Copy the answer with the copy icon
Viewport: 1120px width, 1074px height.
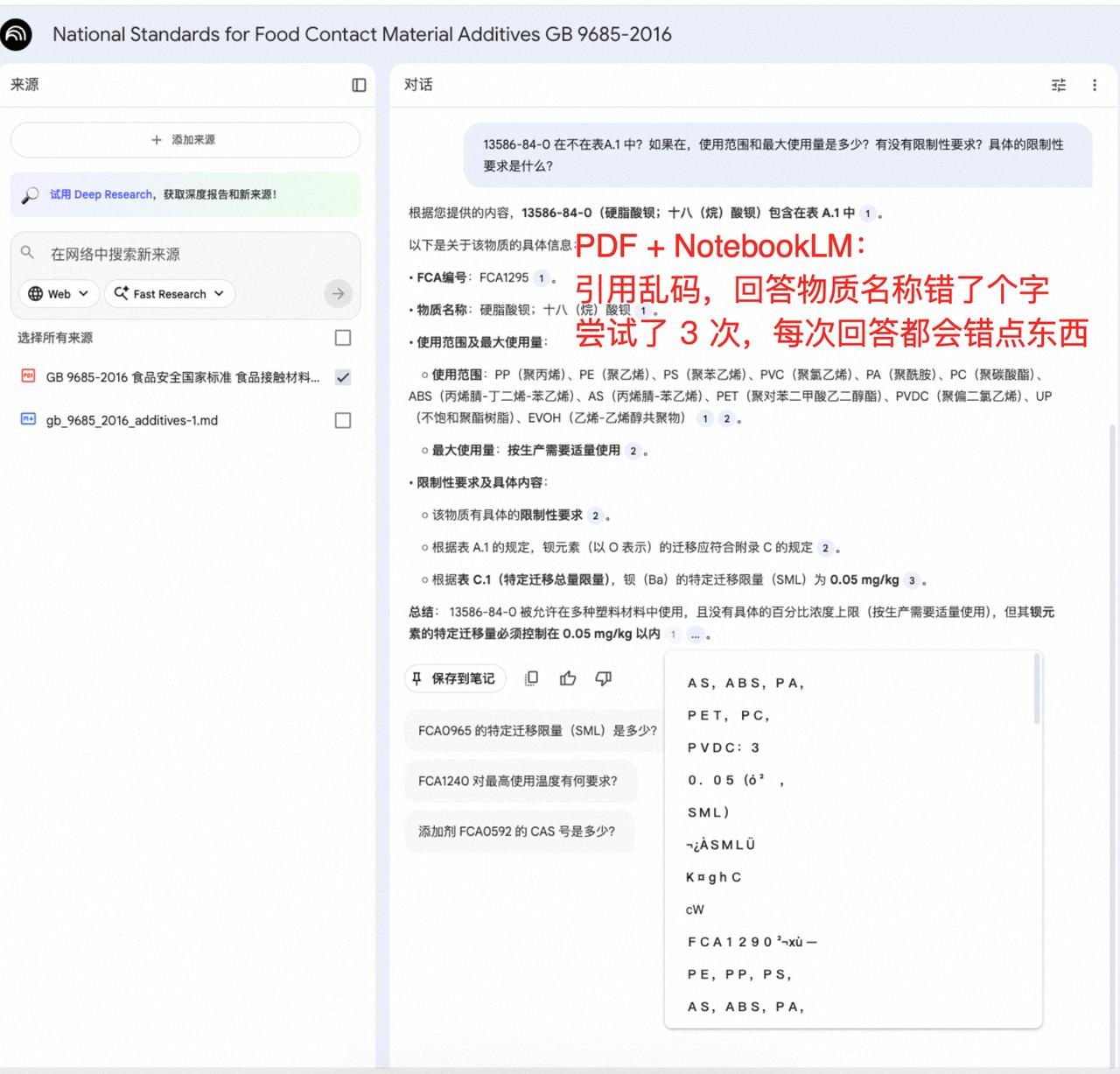click(531, 678)
